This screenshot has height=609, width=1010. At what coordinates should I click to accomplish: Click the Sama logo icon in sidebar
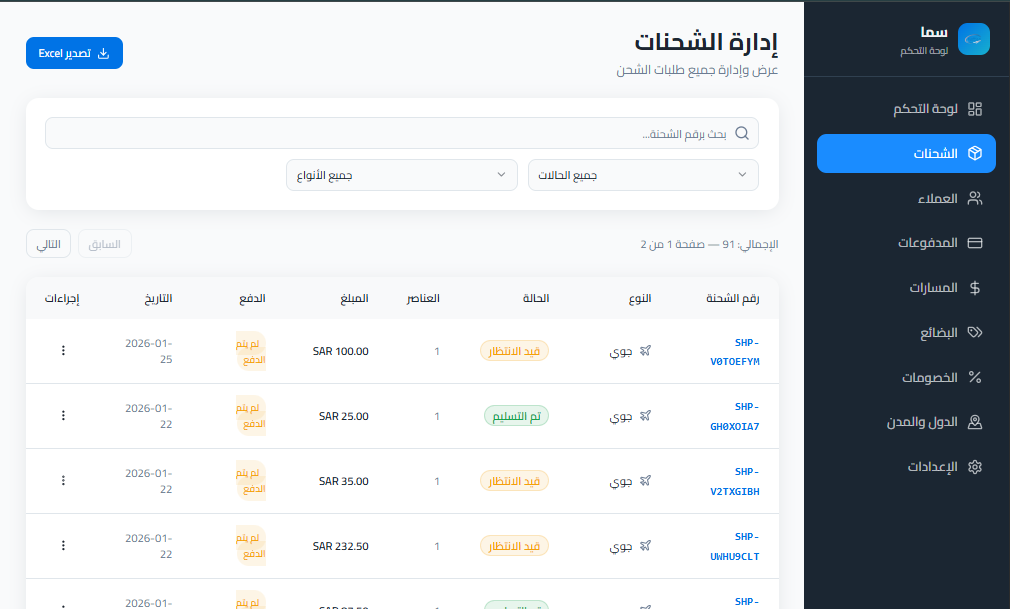[973, 39]
